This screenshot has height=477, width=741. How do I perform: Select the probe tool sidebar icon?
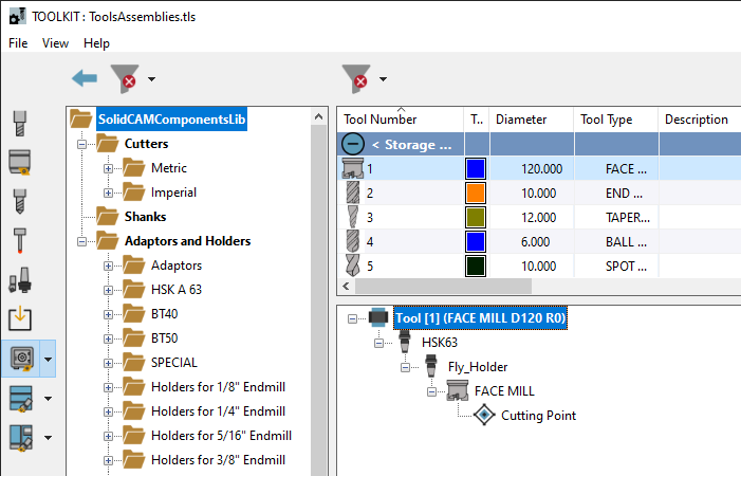[20, 241]
